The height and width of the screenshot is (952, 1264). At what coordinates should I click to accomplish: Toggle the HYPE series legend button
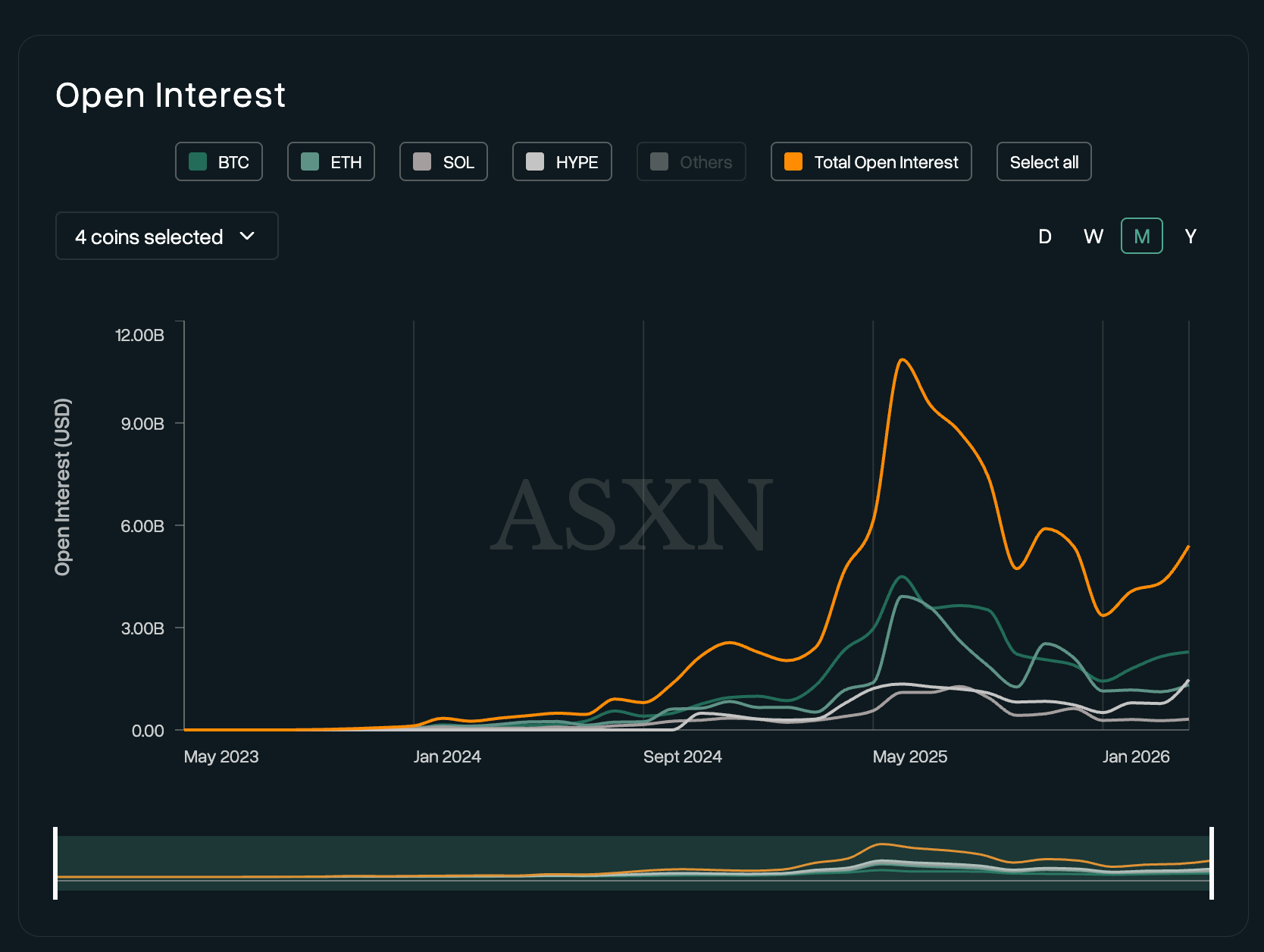(562, 161)
